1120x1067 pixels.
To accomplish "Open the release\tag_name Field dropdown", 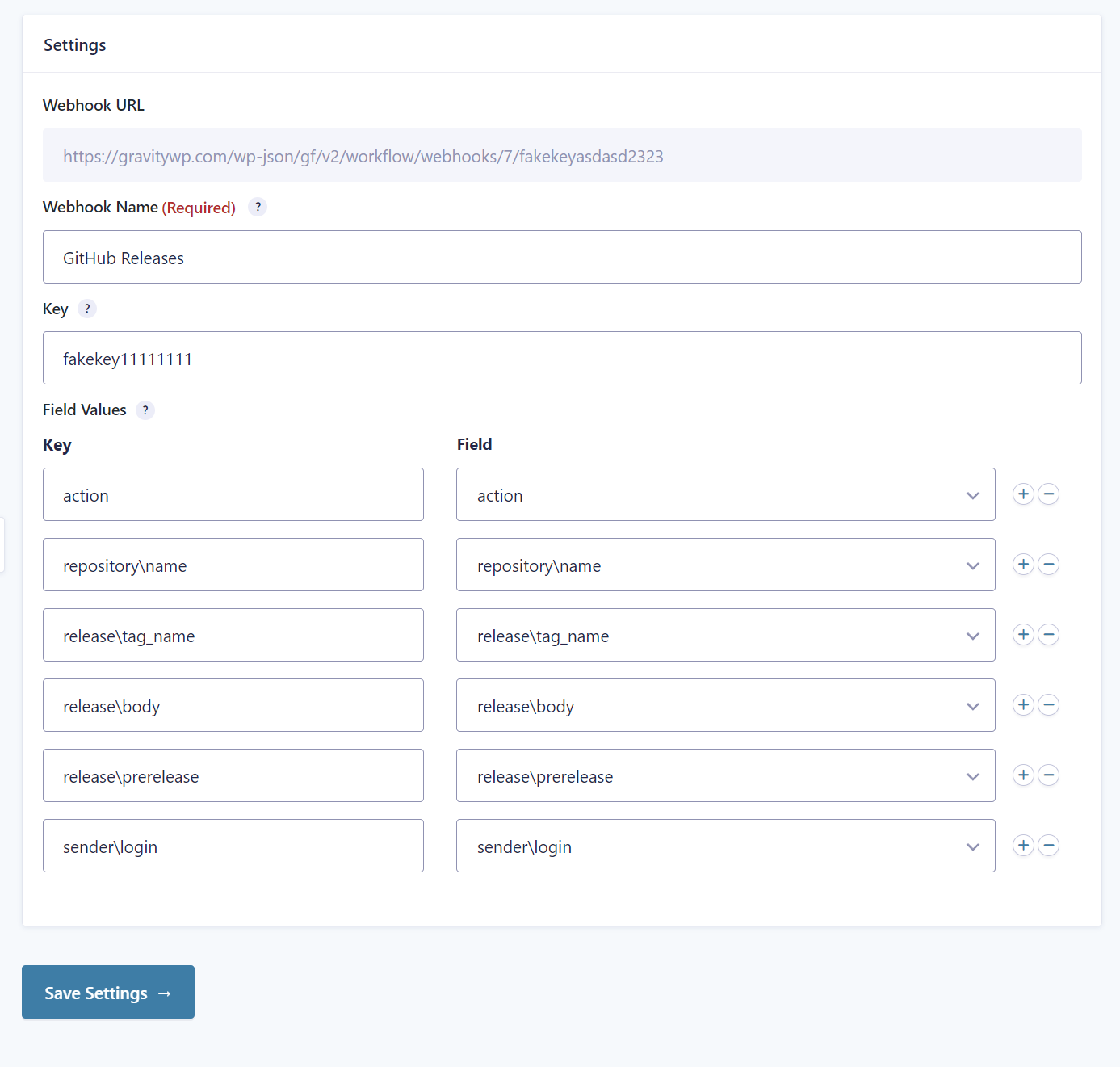I will (725, 635).
